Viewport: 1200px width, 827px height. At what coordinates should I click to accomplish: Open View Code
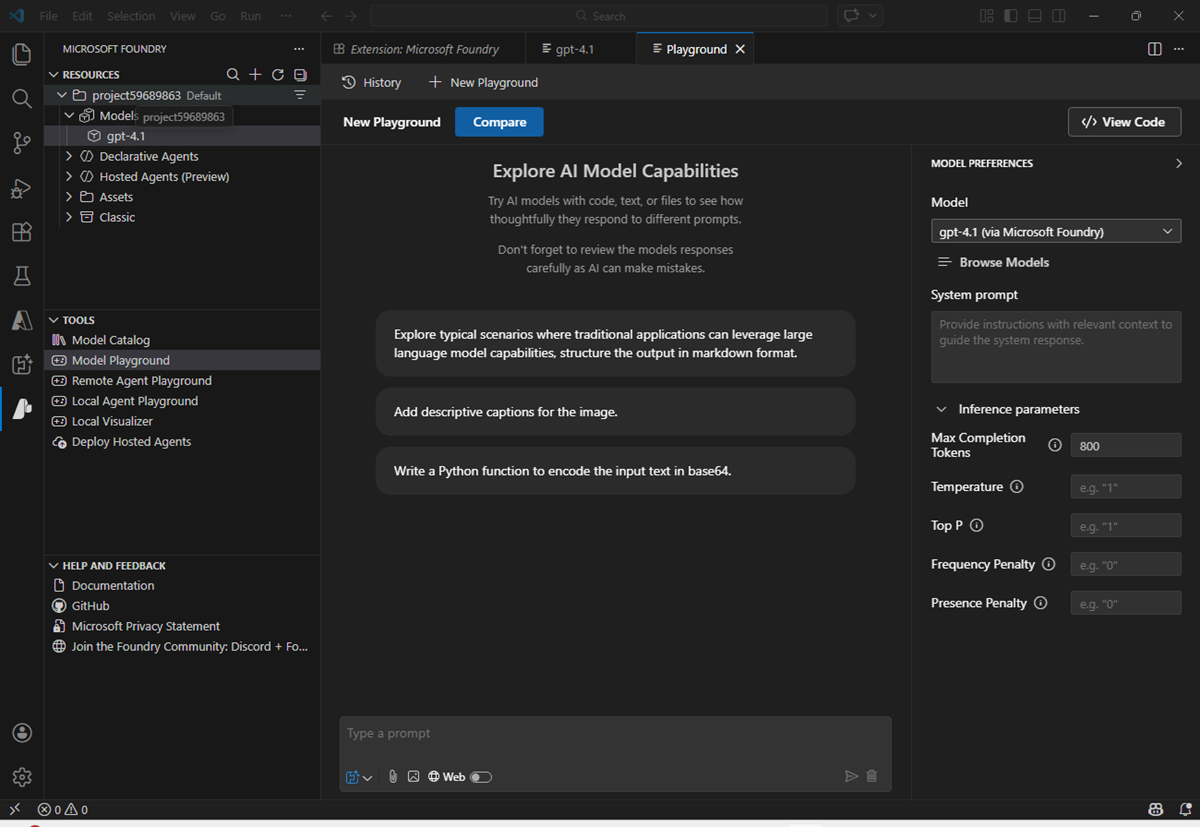click(1124, 121)
